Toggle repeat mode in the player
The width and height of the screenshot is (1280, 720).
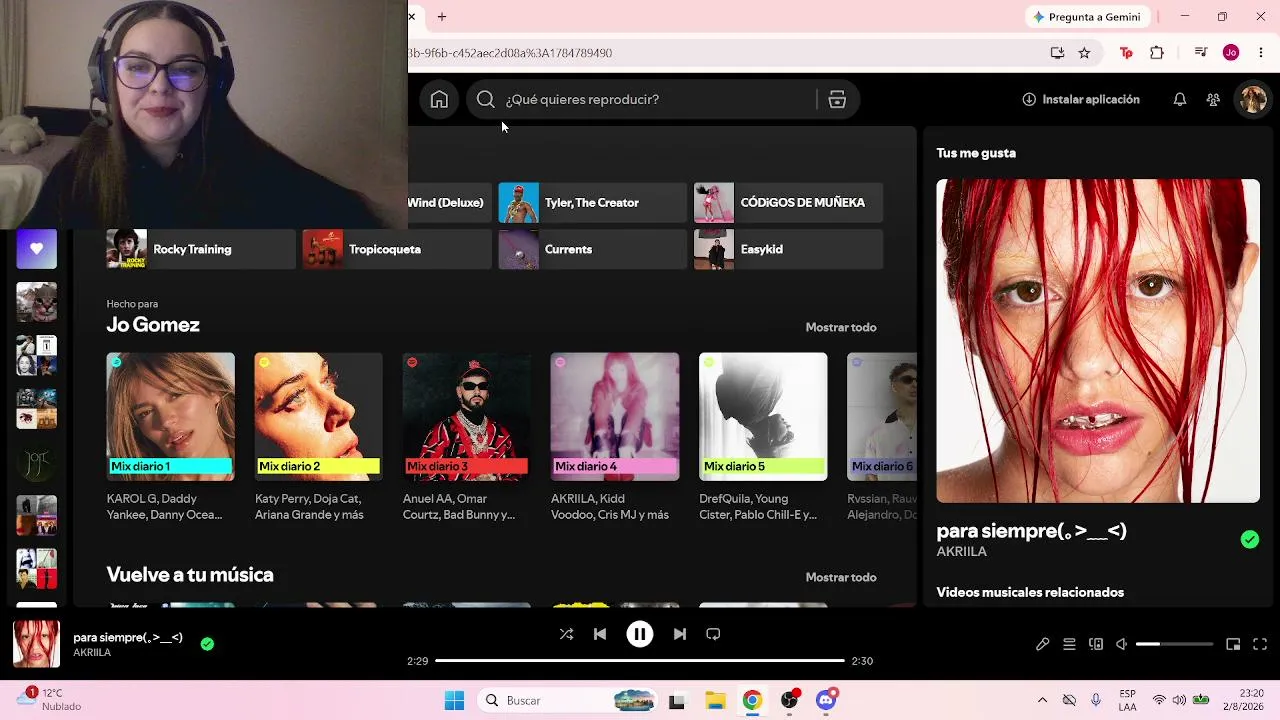click(713, 634)
